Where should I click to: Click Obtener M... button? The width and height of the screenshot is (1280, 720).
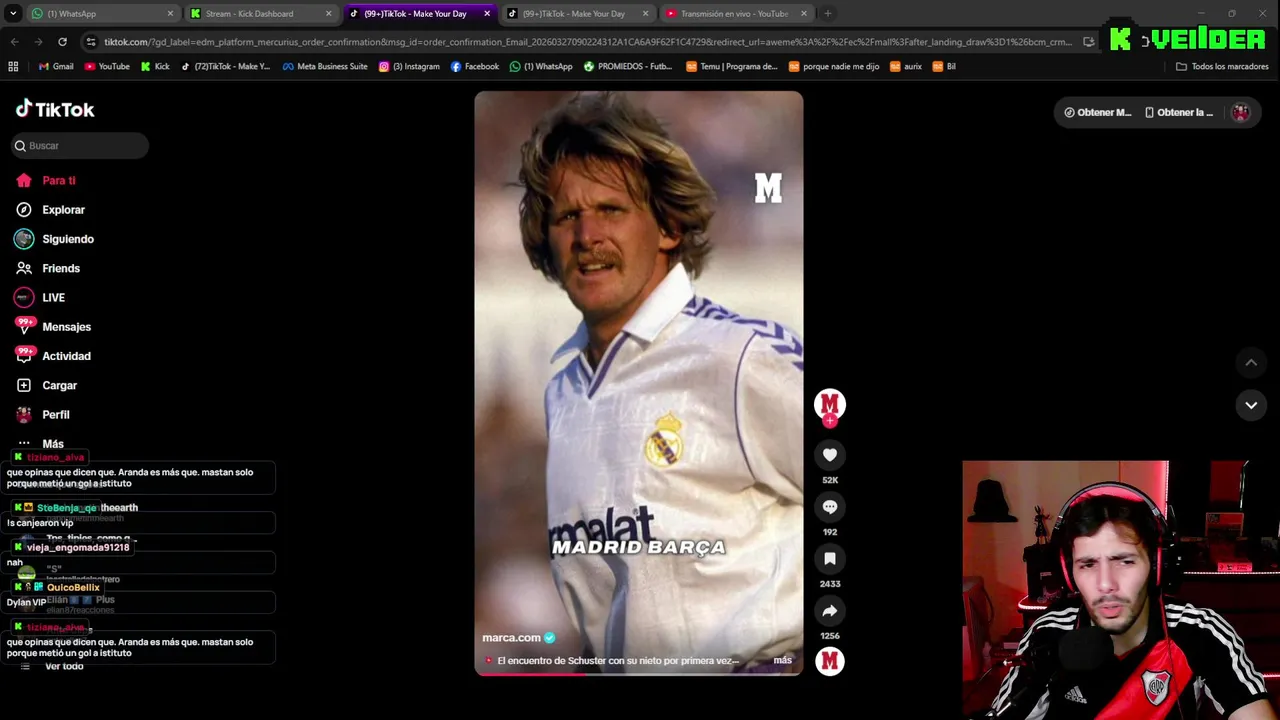1097,112
